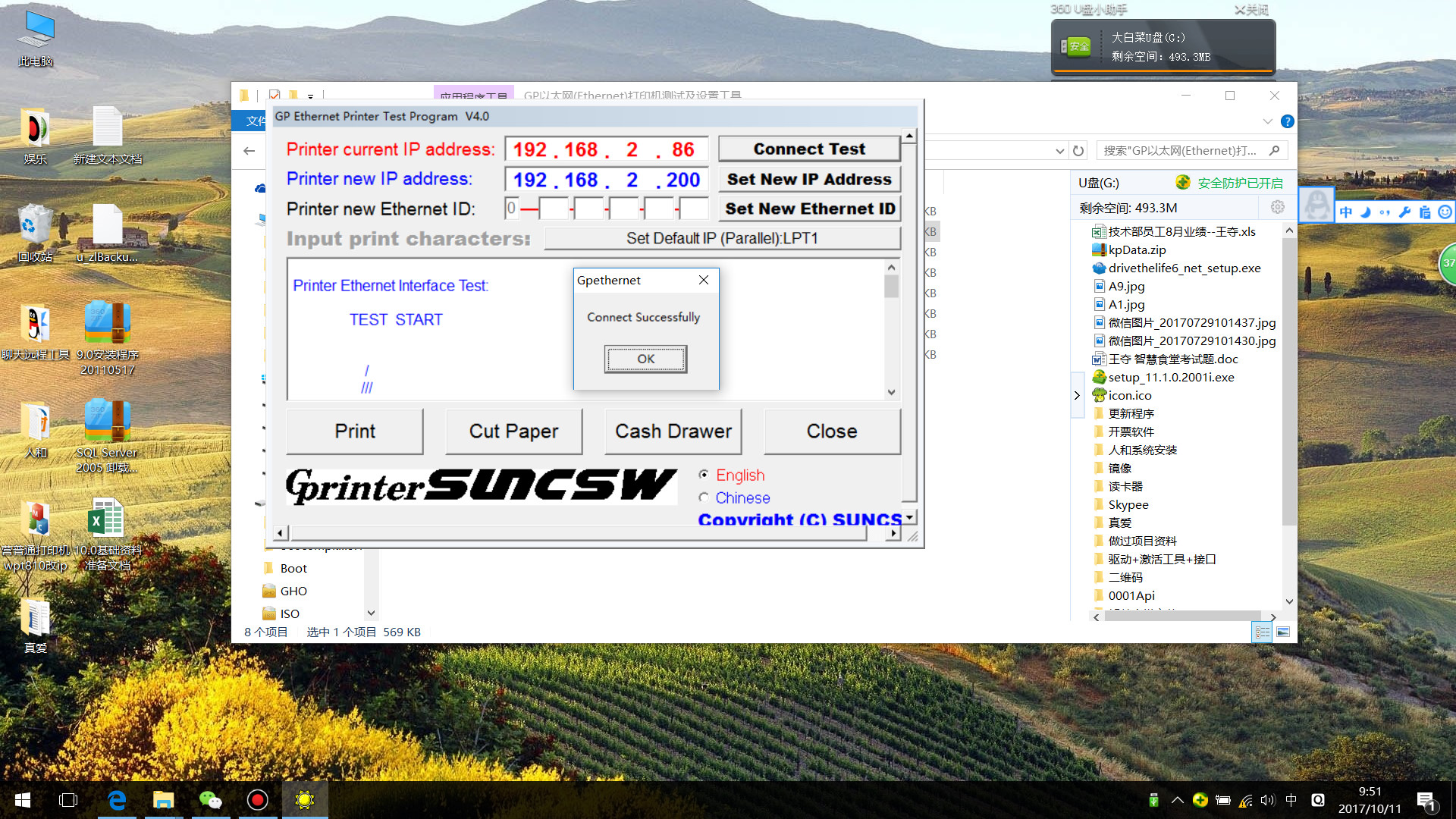Select the English language radio button
Image resolution: width=1456 pixels, height=819 pixels.
click(704, 475)
